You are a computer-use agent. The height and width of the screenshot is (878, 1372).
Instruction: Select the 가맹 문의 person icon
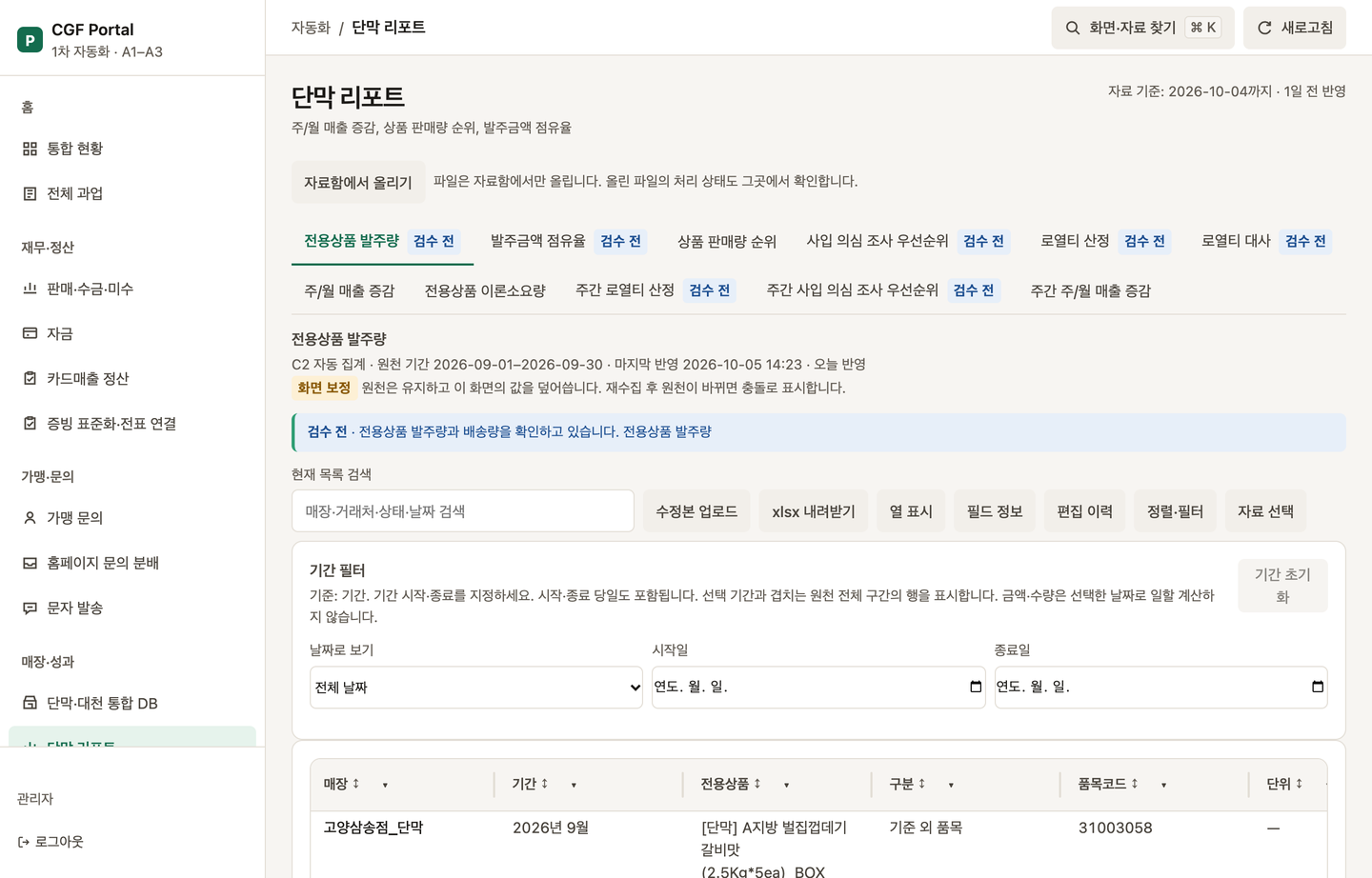pos(30,518)
